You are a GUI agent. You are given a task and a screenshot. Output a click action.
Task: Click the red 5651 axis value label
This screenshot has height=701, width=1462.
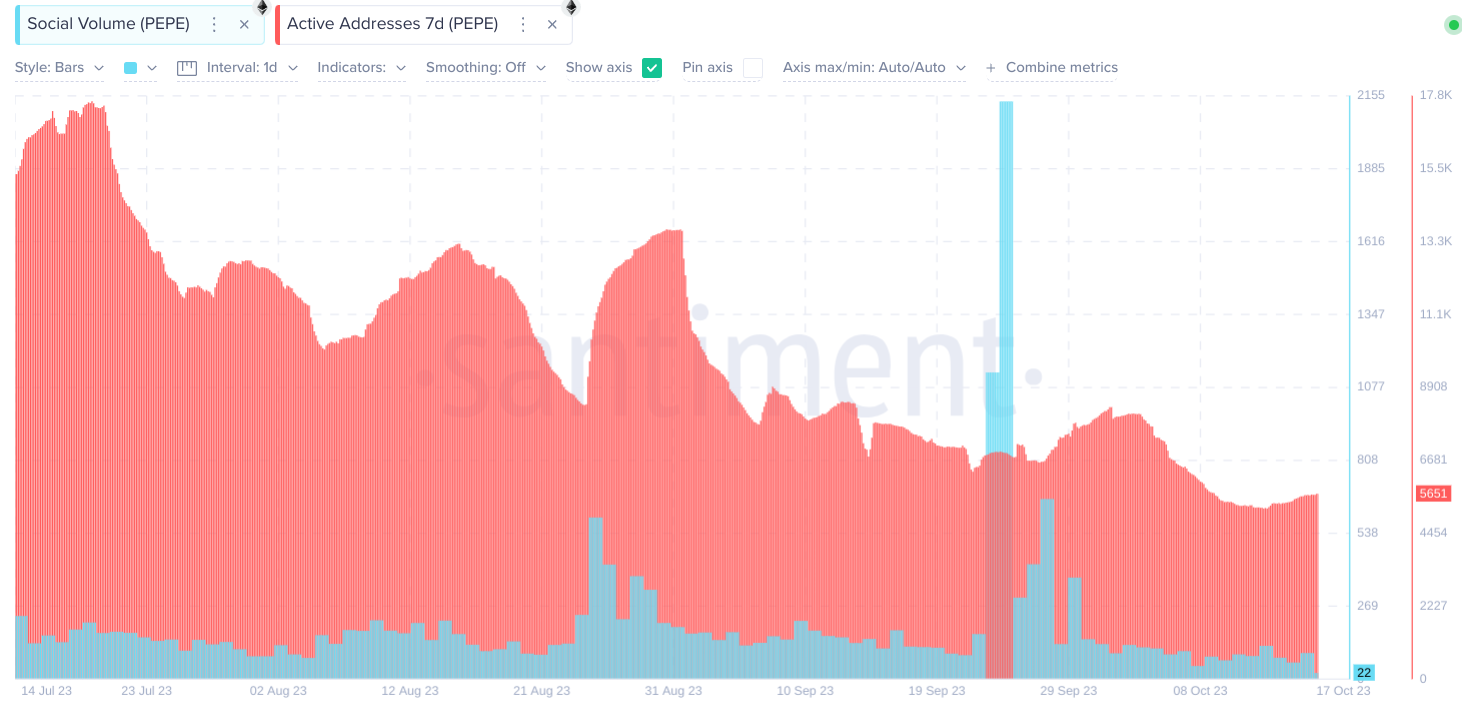click(1433, 494)
